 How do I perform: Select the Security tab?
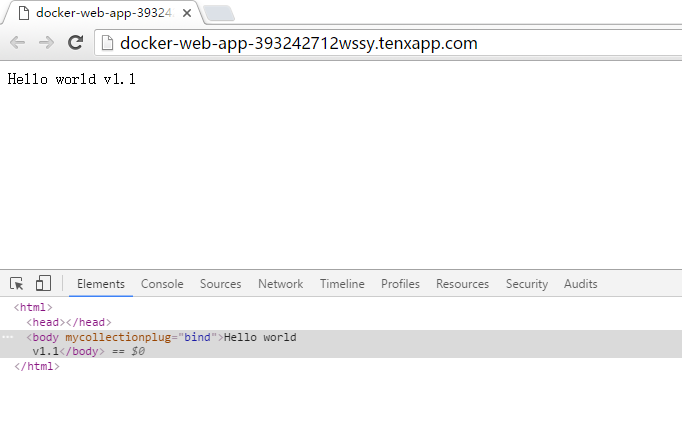526,284
